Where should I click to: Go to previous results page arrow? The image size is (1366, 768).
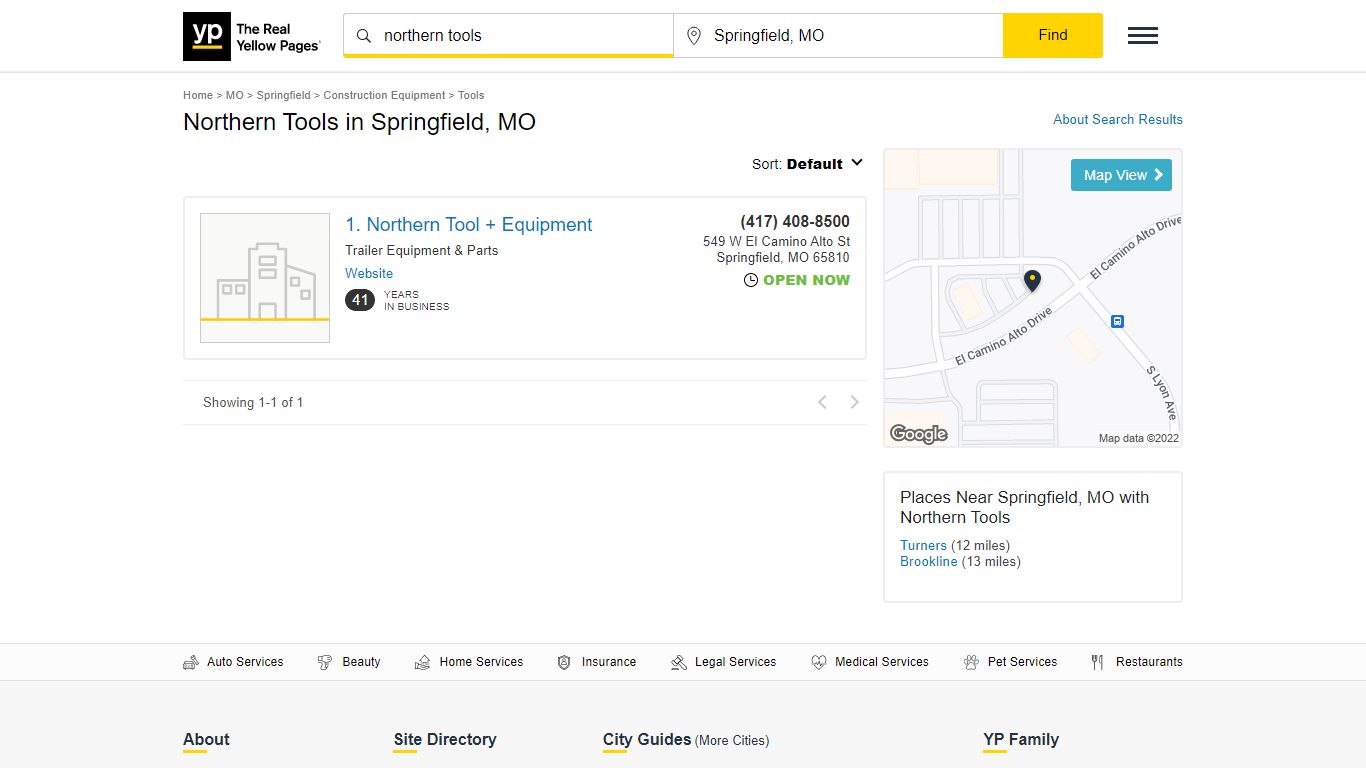[822, 402]
